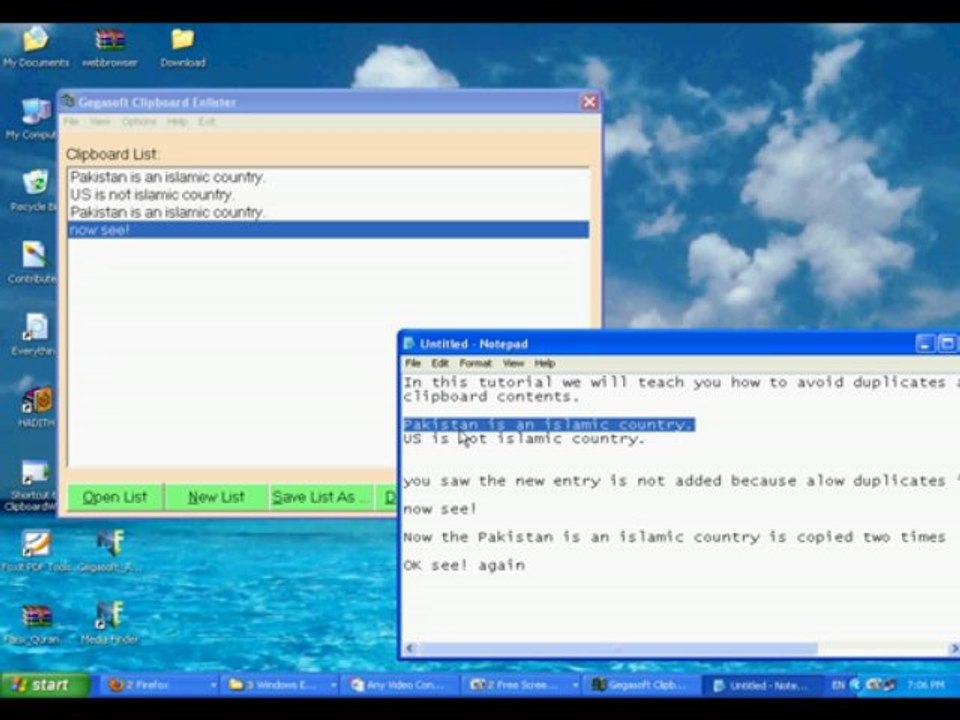Select the Clipboard shortcut icon on desktop
Screen dimensions: 960x720
pos(34,486)
